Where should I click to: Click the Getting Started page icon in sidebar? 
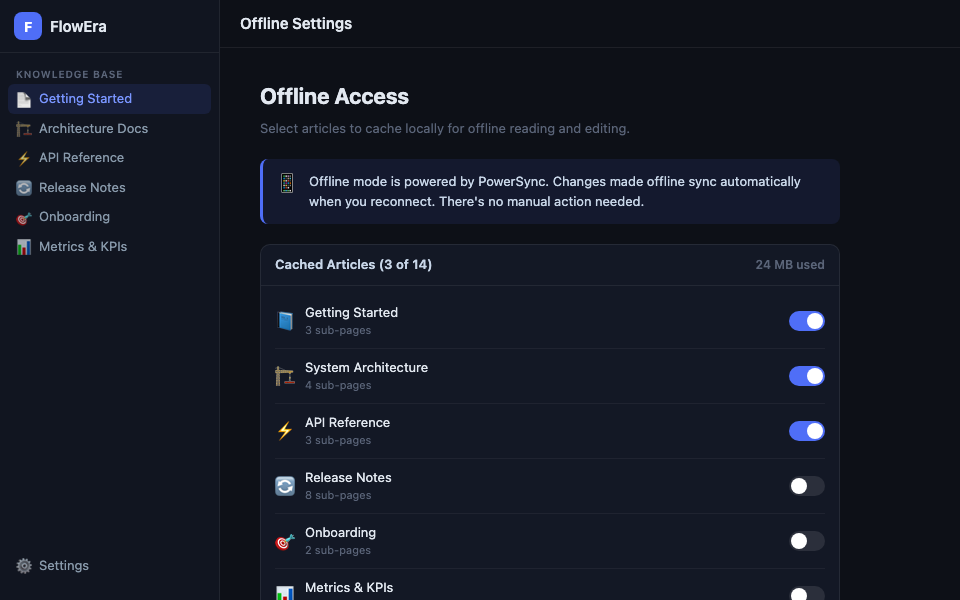[24, 99]
